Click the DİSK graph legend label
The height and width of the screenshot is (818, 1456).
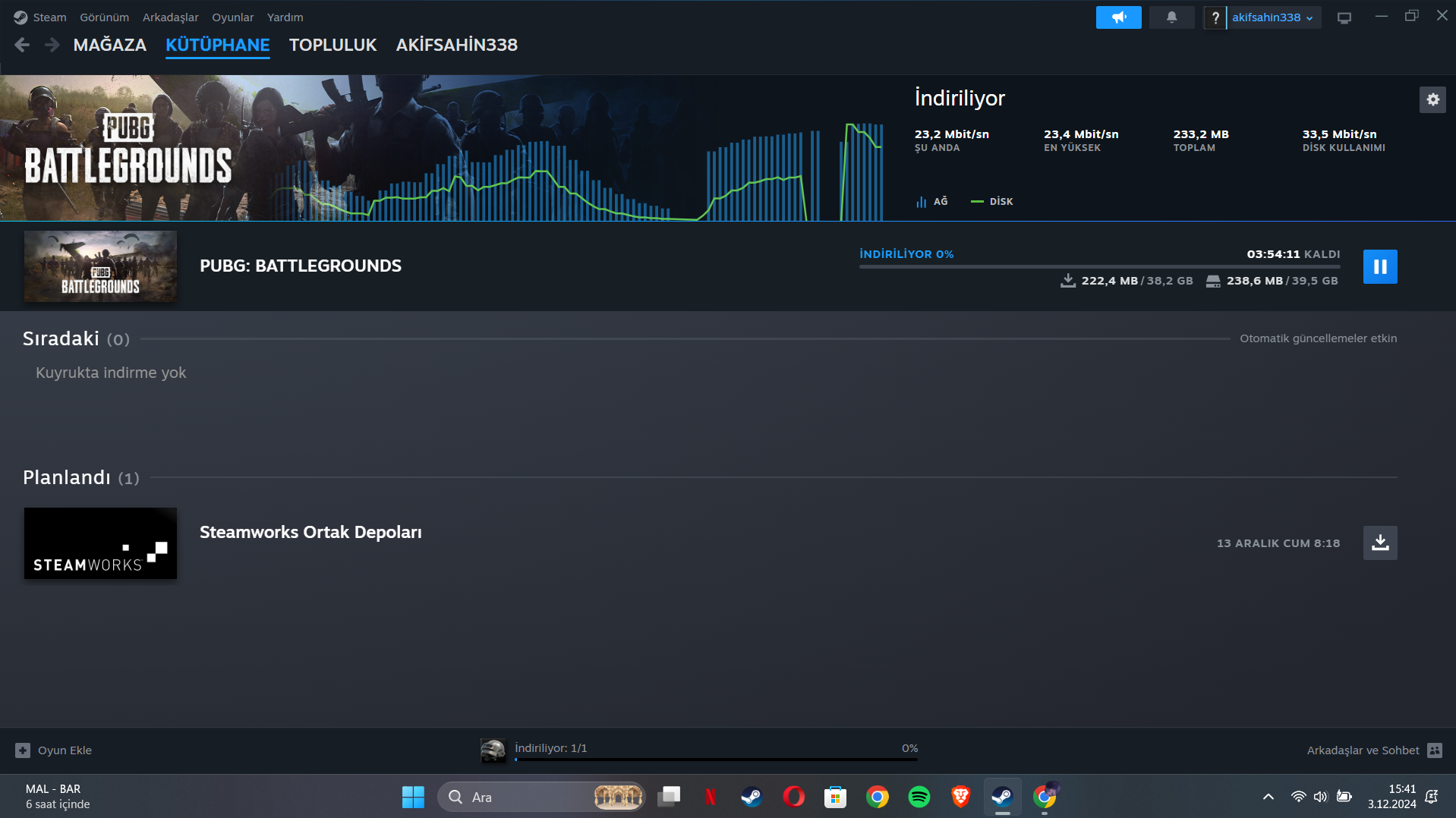pyautogui.click(x=1001, y=202)
